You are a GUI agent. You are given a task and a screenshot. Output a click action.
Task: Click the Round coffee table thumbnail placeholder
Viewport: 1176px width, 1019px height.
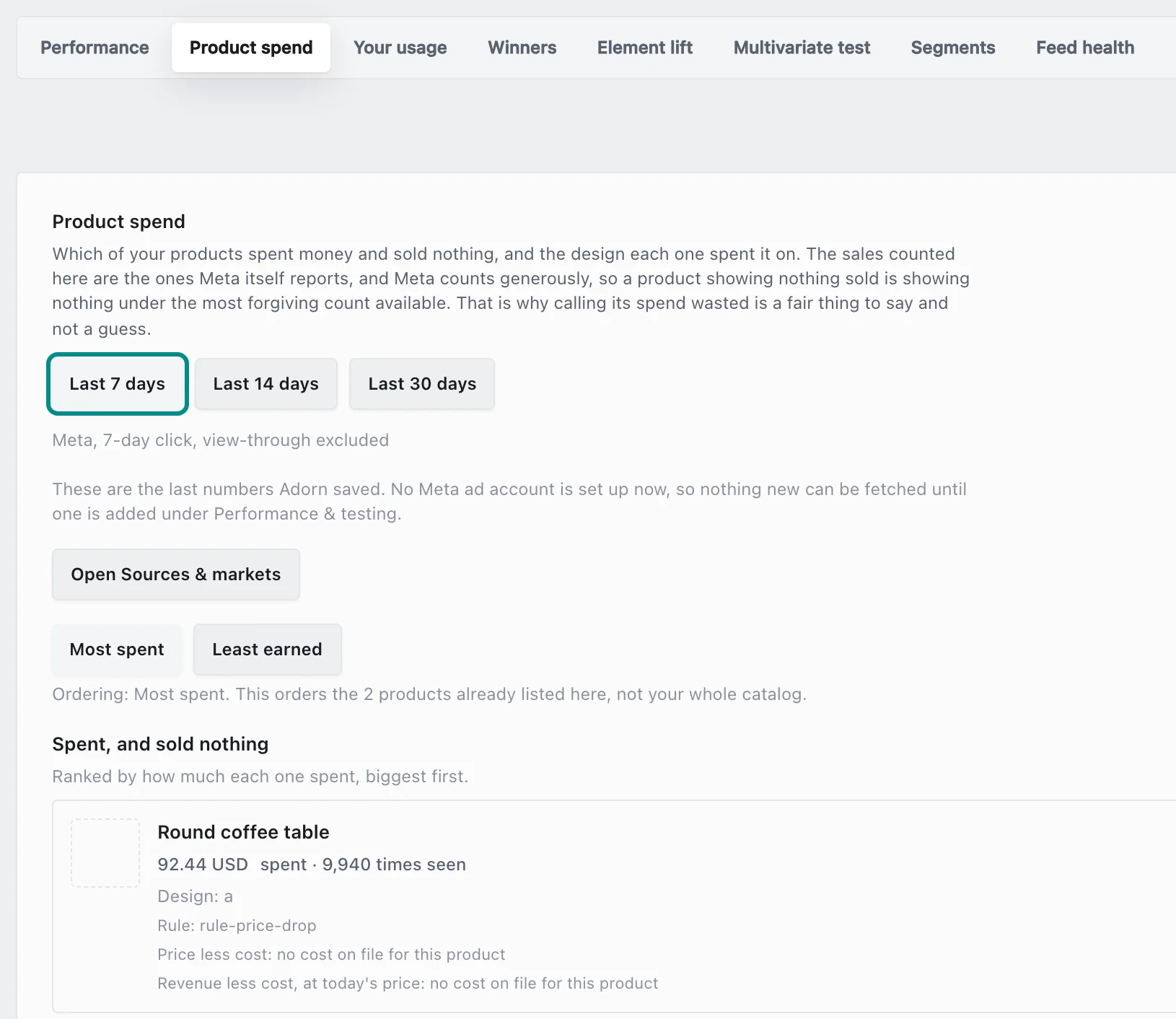click(105, 853)
